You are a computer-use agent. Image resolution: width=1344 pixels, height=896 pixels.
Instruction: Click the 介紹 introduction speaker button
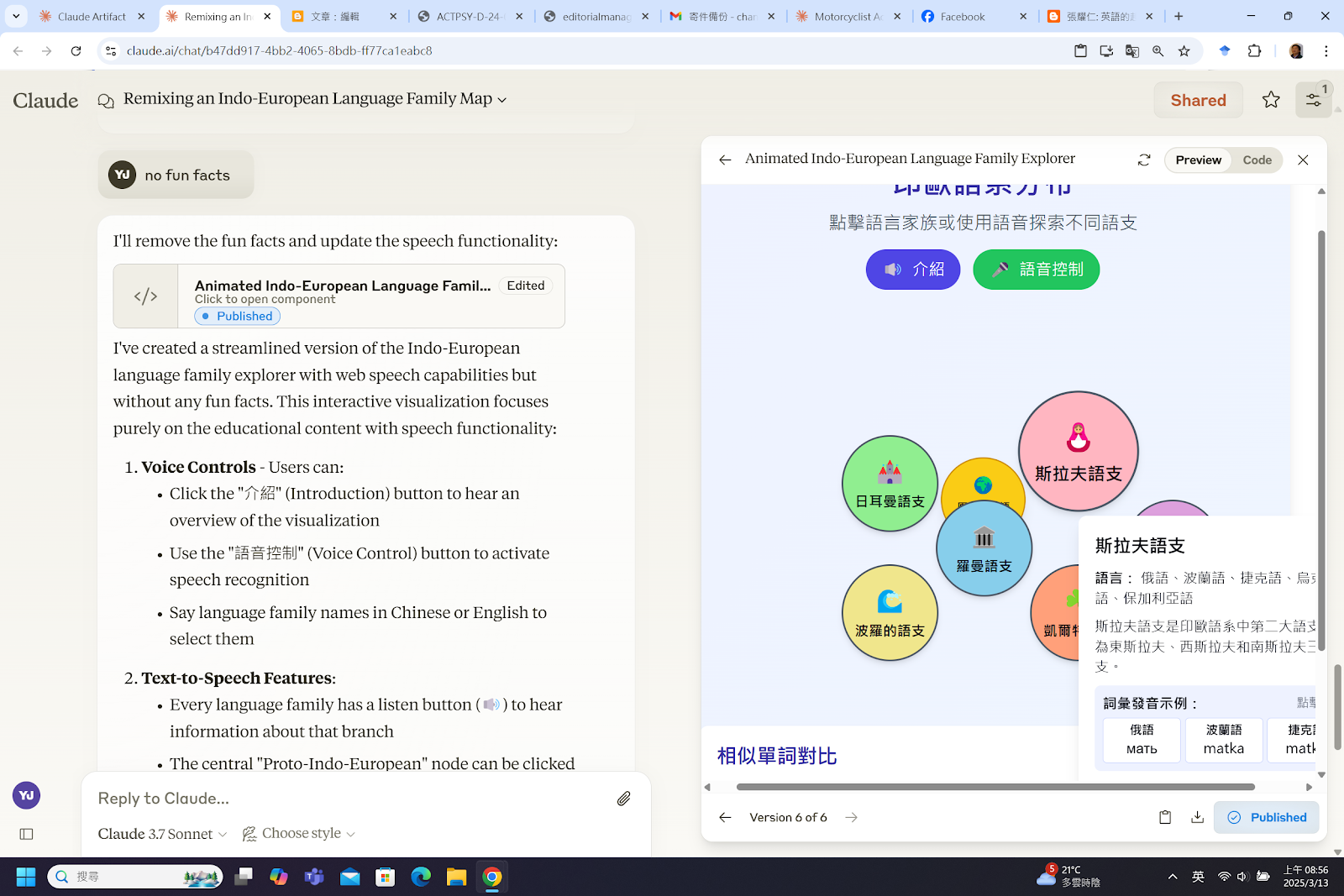coord(913,270)
